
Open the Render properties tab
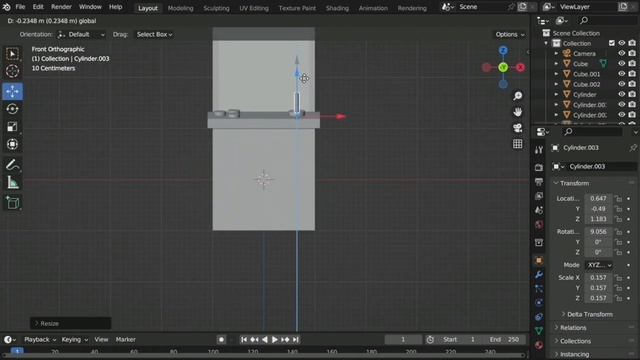[539, 167]
